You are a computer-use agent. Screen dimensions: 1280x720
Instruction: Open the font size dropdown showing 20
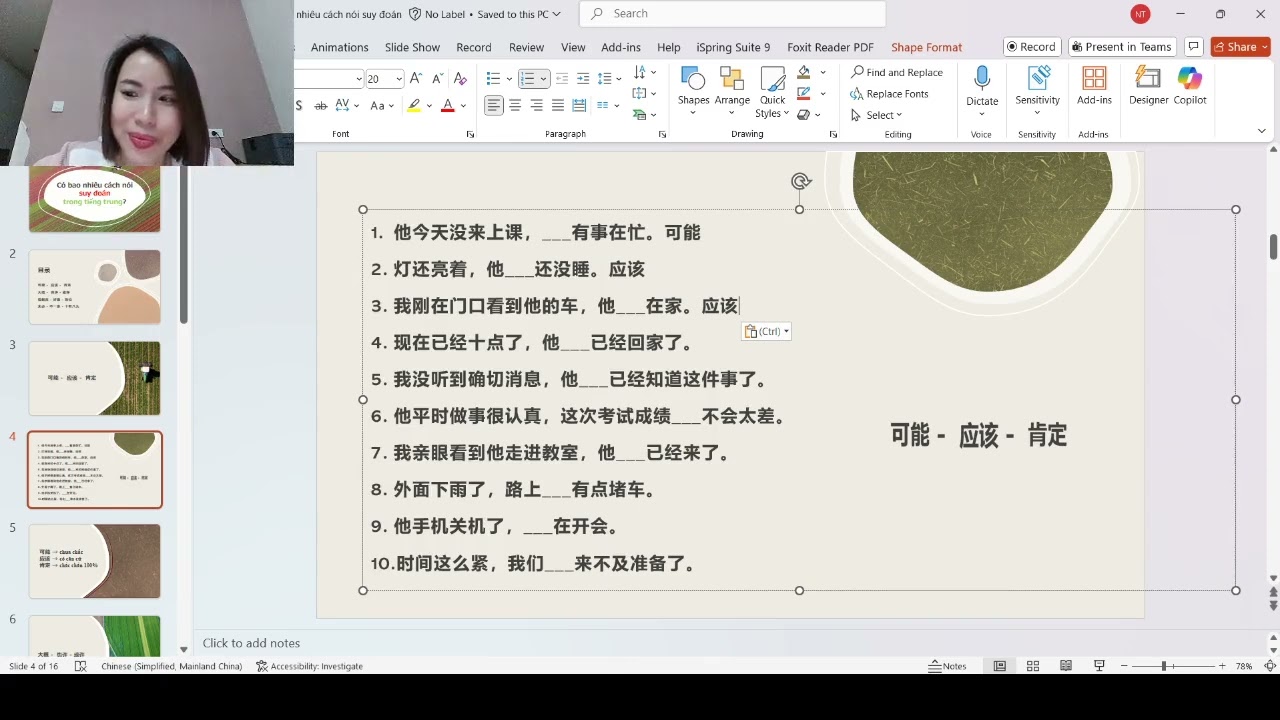(399, 79)
